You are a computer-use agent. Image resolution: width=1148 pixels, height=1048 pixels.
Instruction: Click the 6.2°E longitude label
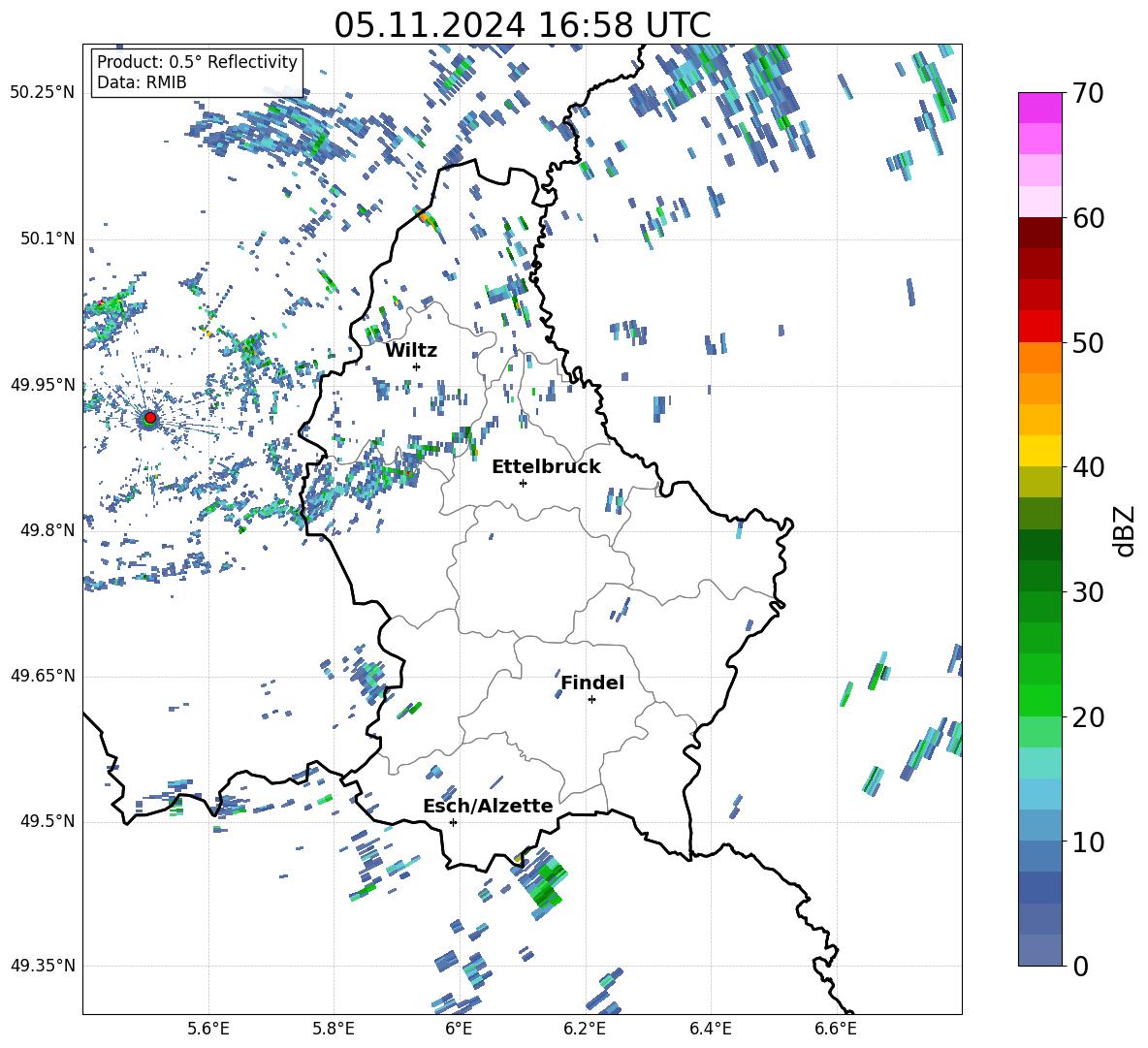pos(585,1029)
